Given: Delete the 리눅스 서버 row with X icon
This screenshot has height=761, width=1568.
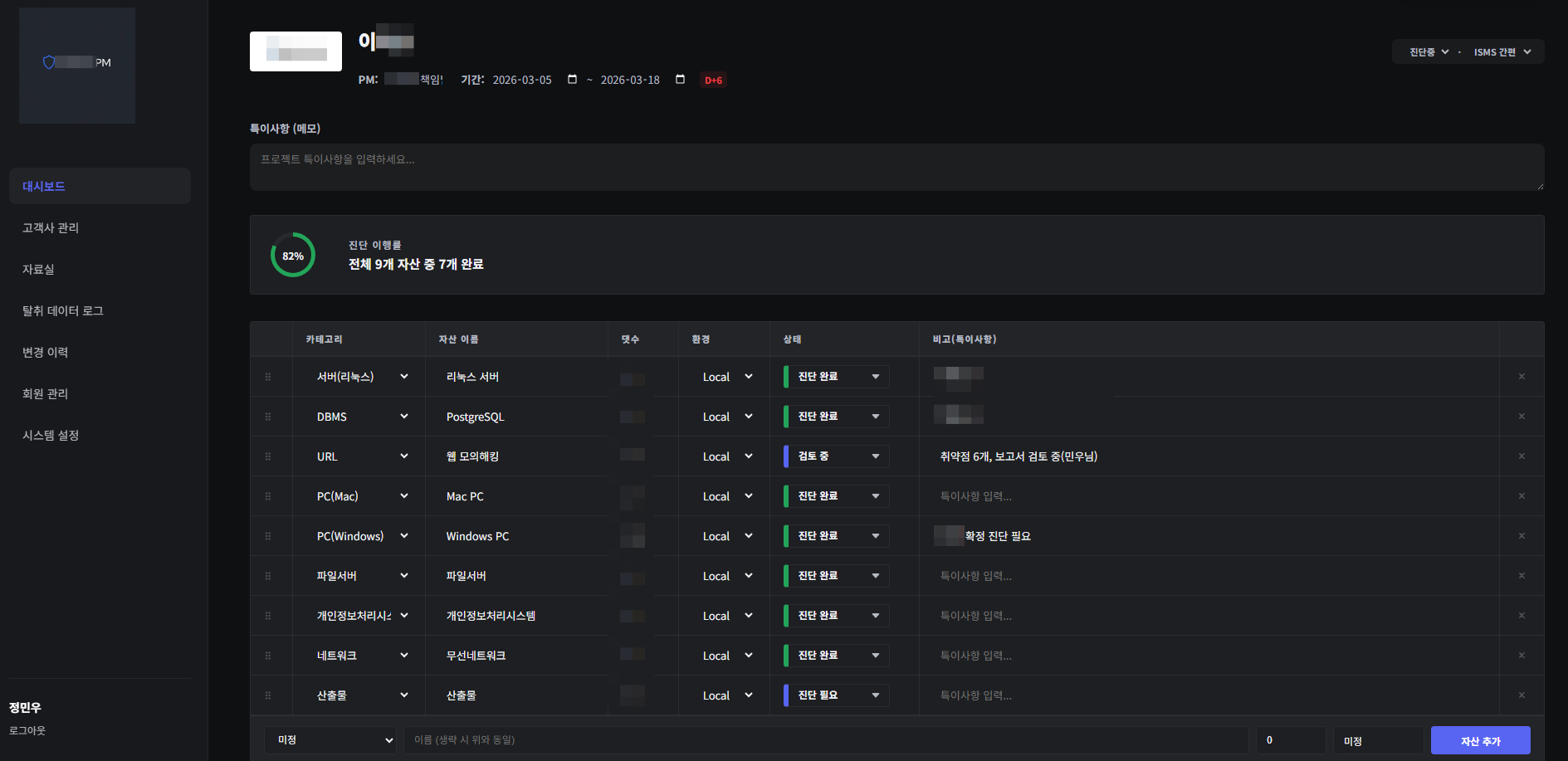Looking at the screenshot, I should [x=1521, y=377].
